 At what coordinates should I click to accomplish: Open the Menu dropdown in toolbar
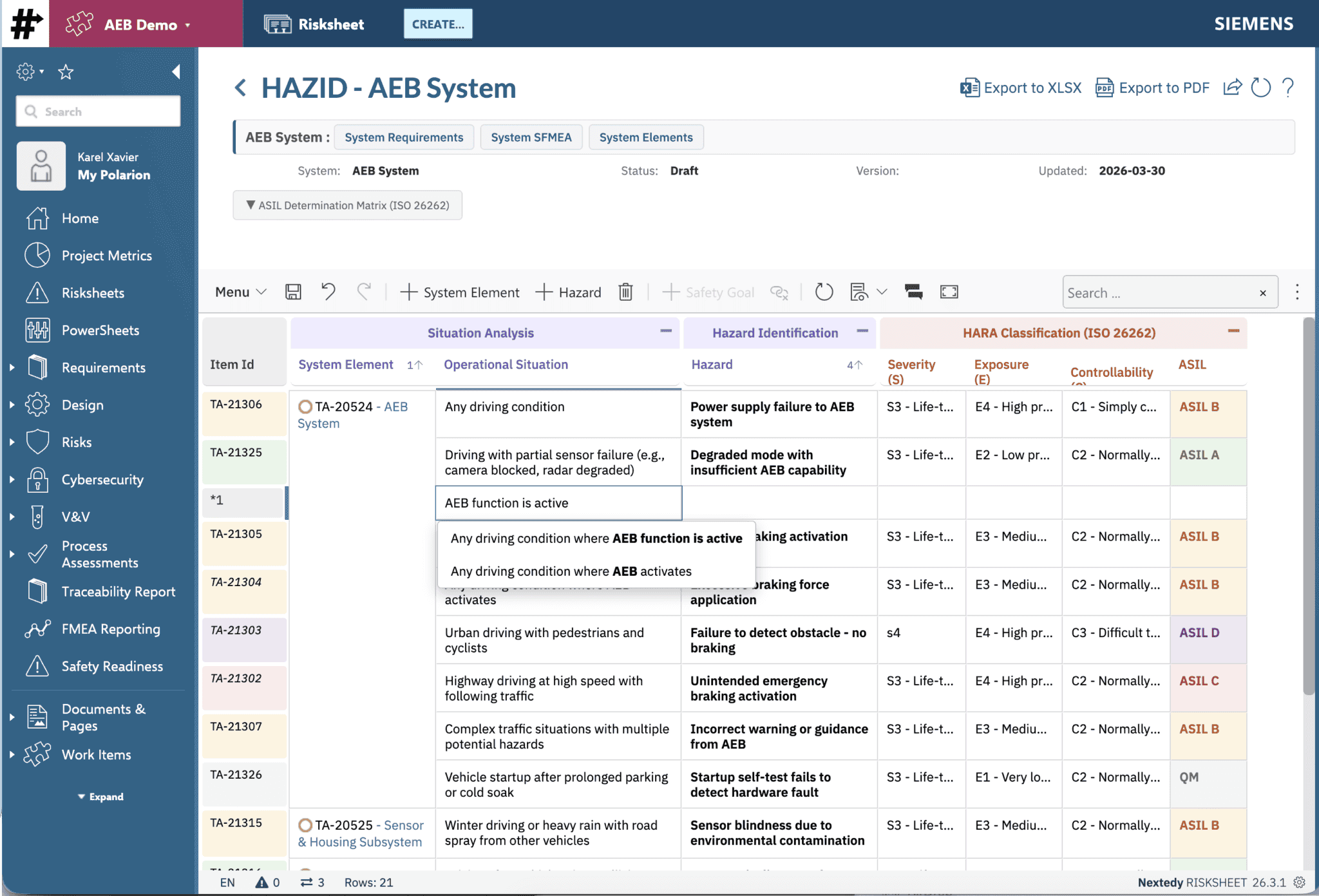(240, 292)
